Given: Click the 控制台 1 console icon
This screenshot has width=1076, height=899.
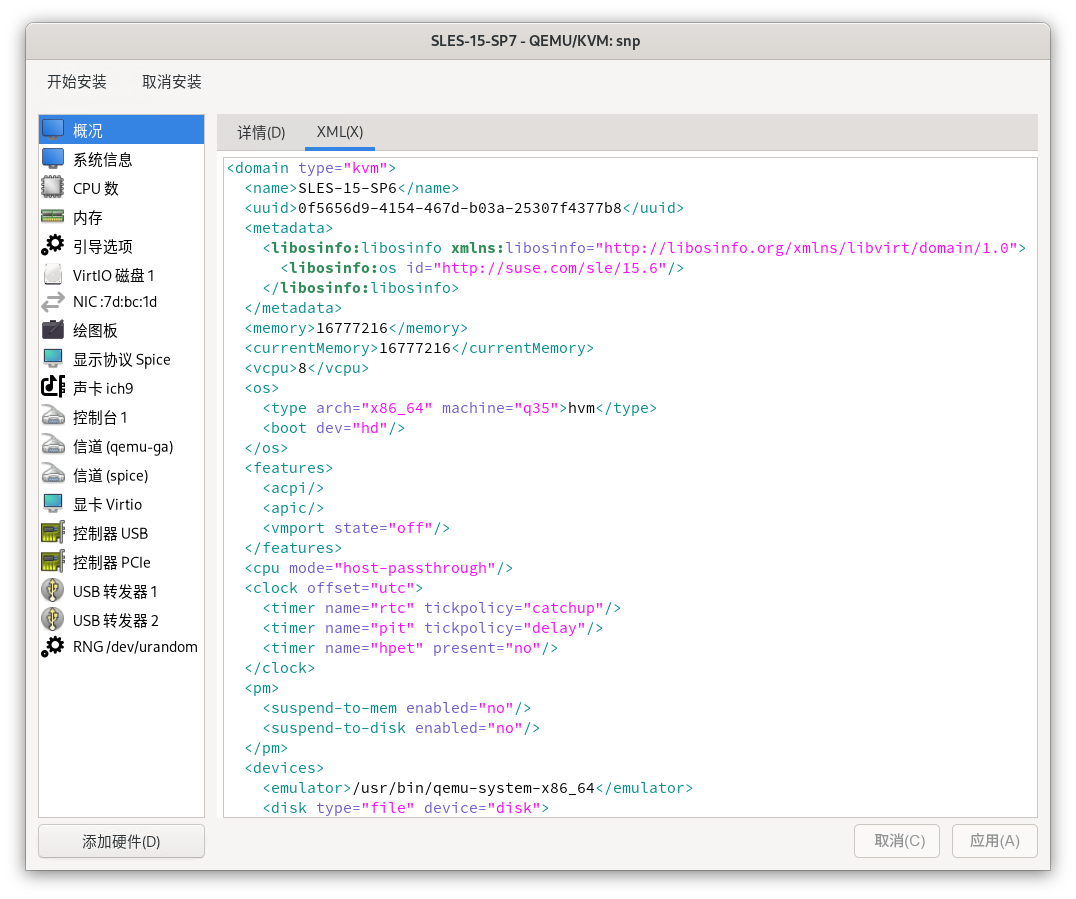Looking at the screenshot, I should pyautogui.click(x=53, y=417).
